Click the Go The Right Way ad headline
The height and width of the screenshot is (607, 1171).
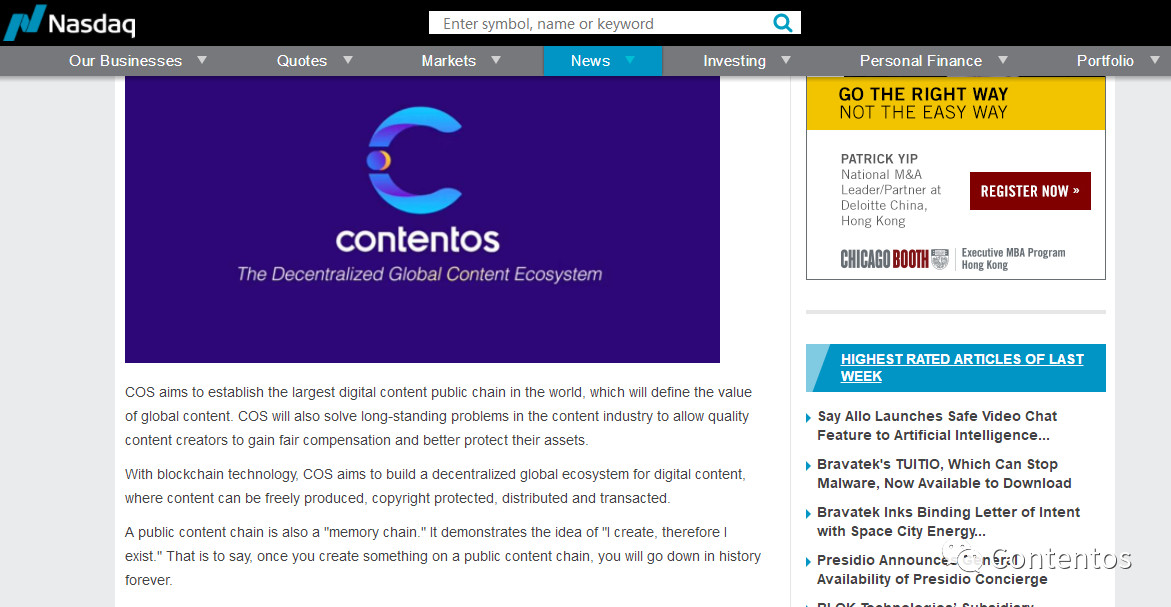(x=923, y=103)
